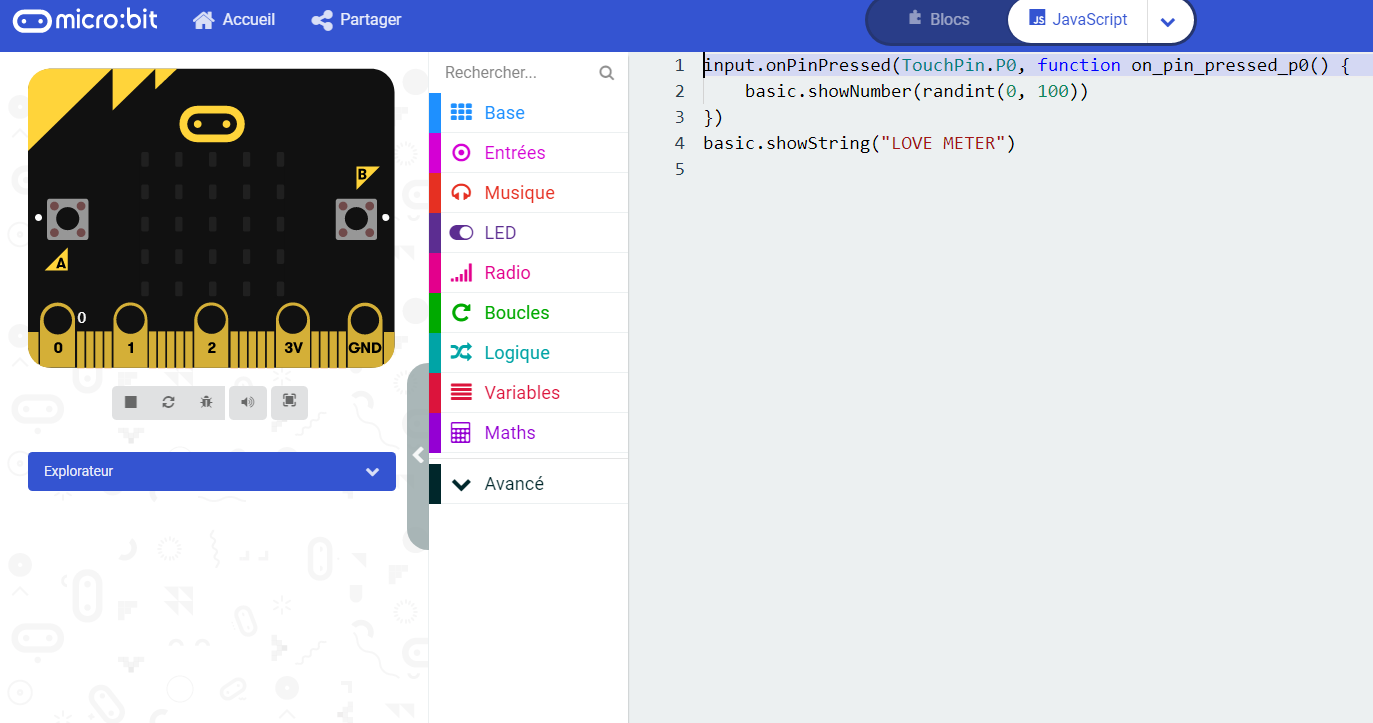1373x723 pixels.
Task: Select the Maths category
Action: pos(509,432)
